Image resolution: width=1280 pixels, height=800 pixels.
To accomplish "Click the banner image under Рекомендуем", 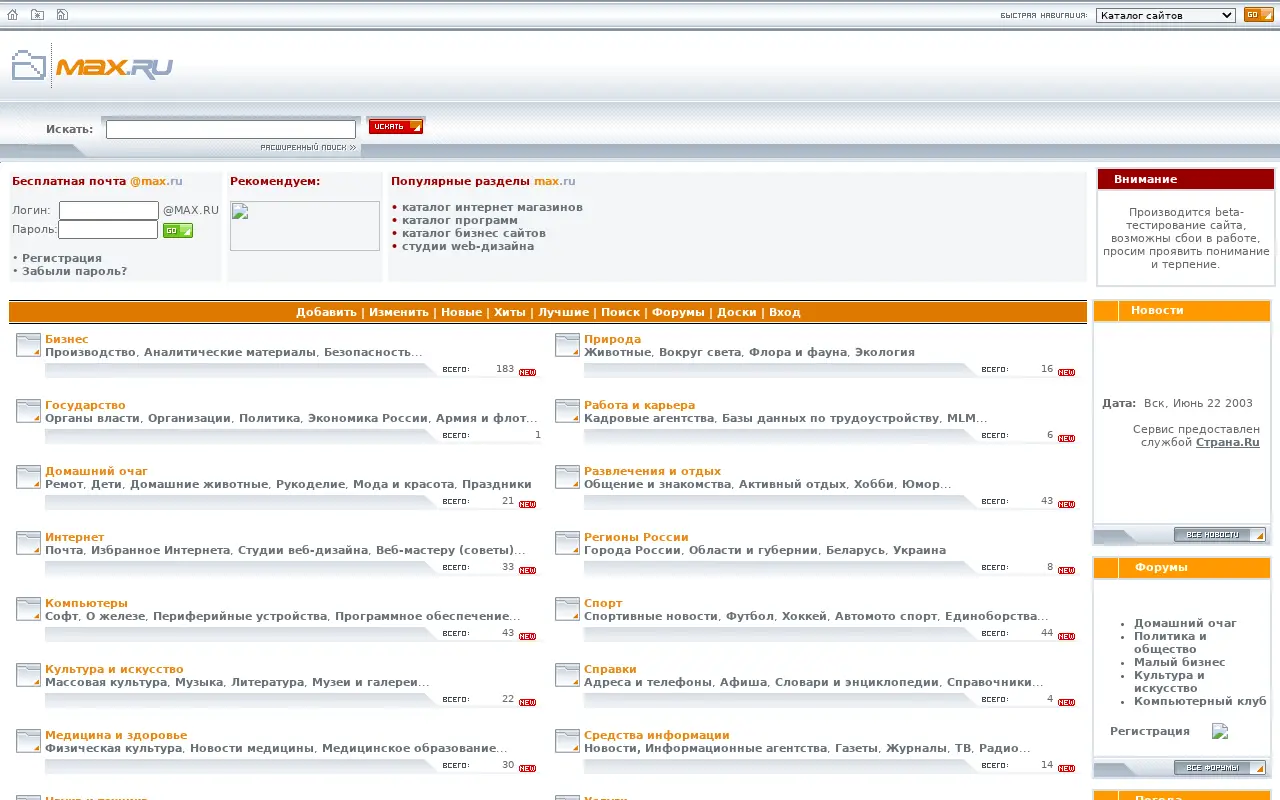I will (305, 226).
